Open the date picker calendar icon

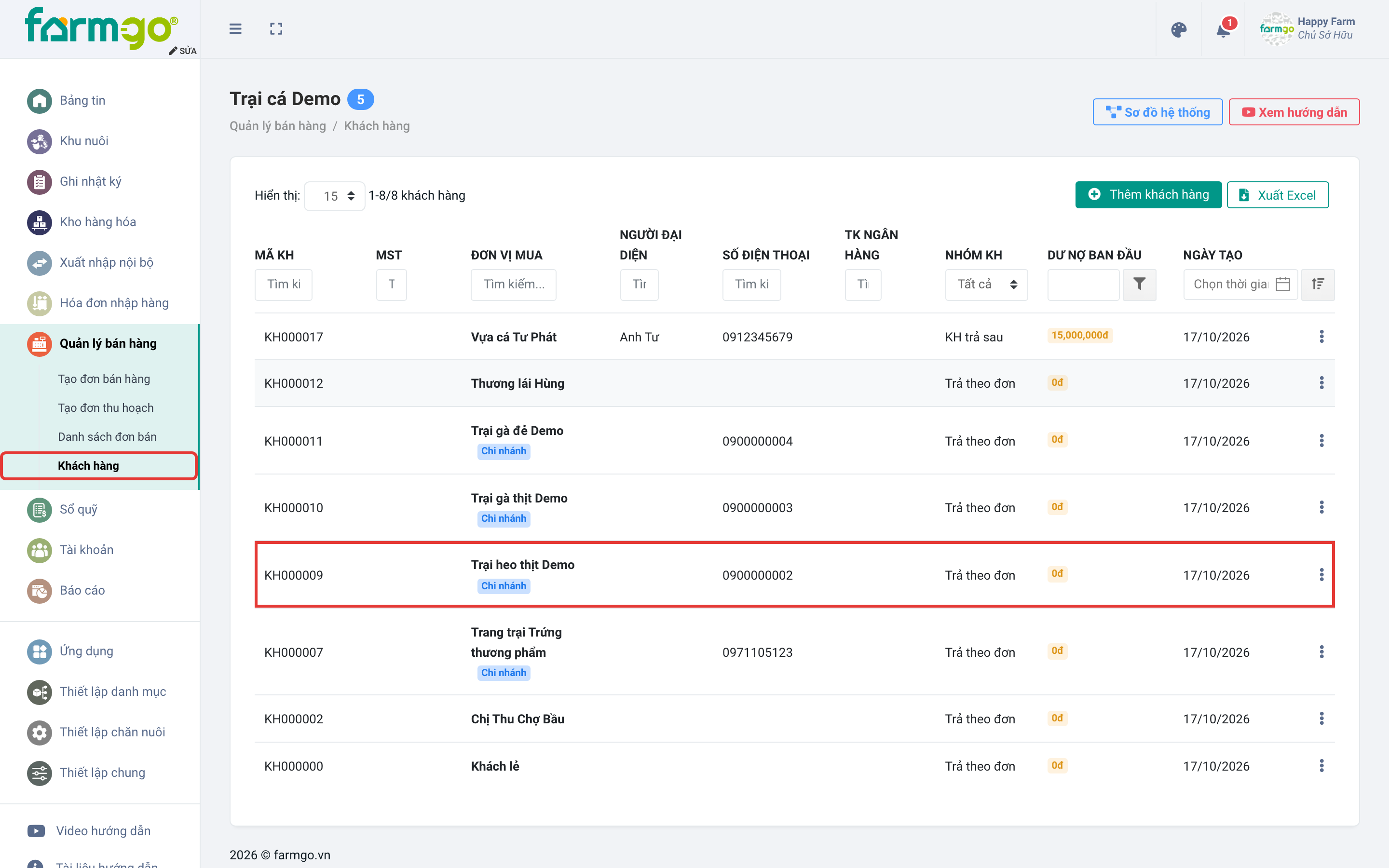pos(1283,284)
